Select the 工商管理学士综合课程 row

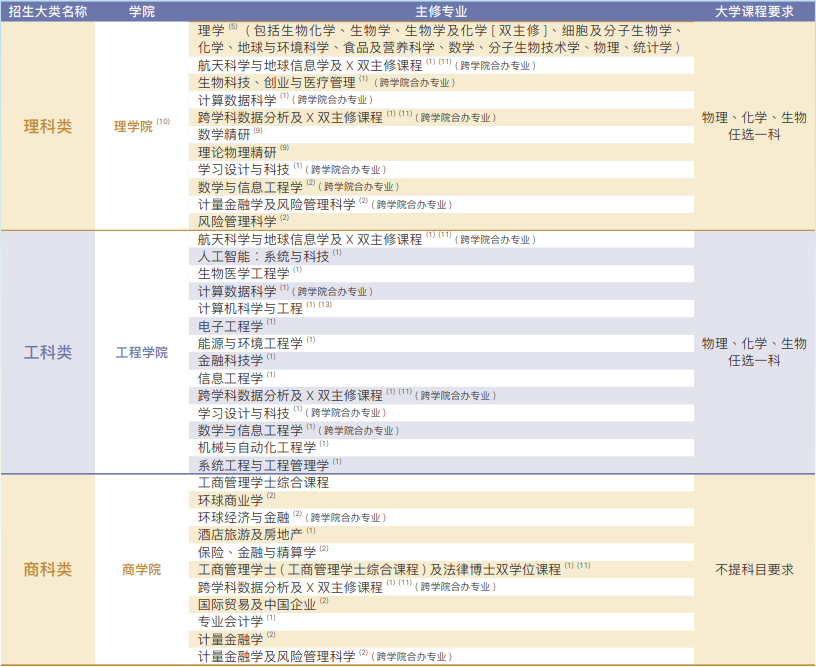point(441,483)
